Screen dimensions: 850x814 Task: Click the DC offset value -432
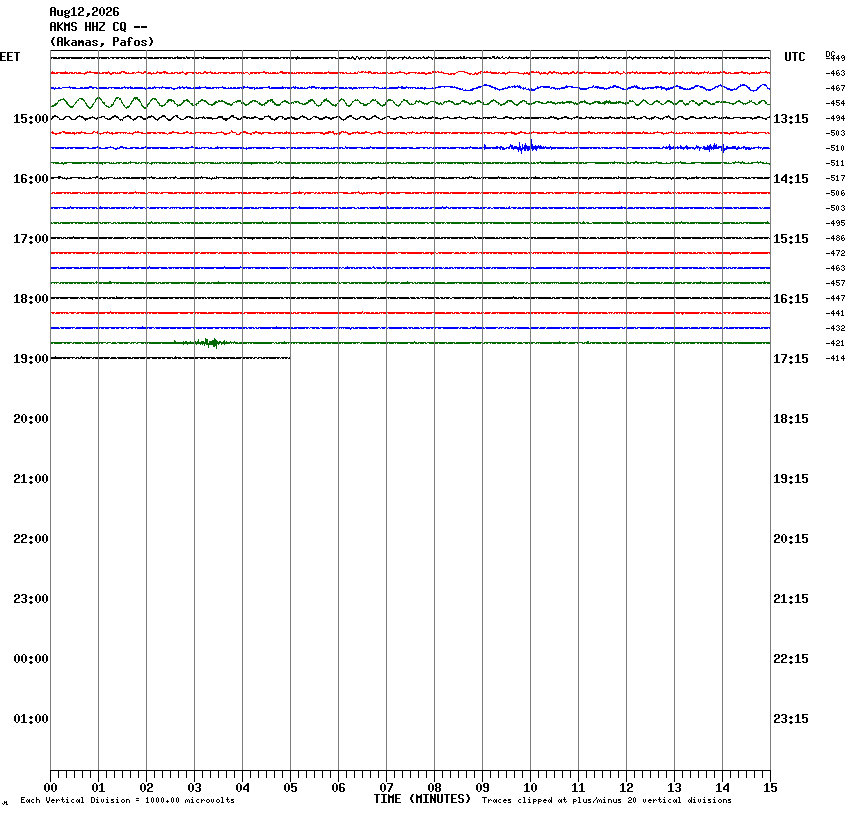pos(835,328)
